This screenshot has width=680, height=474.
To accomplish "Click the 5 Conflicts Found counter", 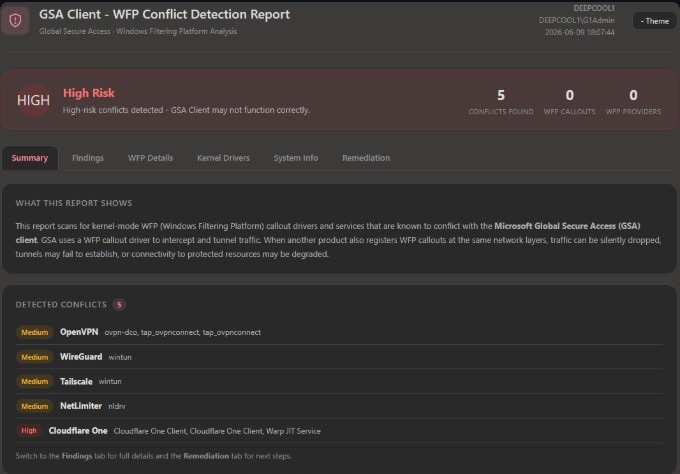I will 501,101.
